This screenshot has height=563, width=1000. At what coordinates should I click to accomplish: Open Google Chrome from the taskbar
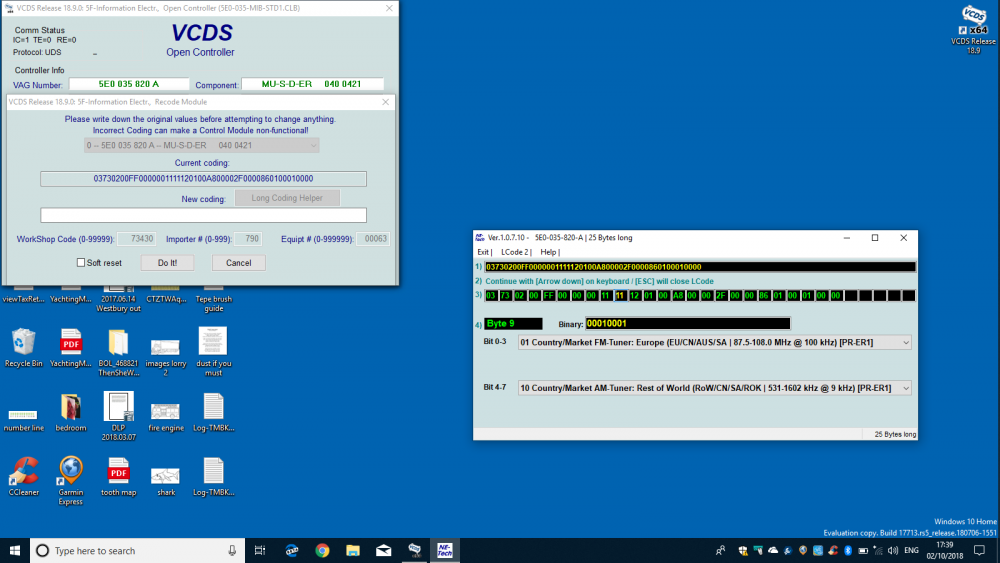point(322,550)
